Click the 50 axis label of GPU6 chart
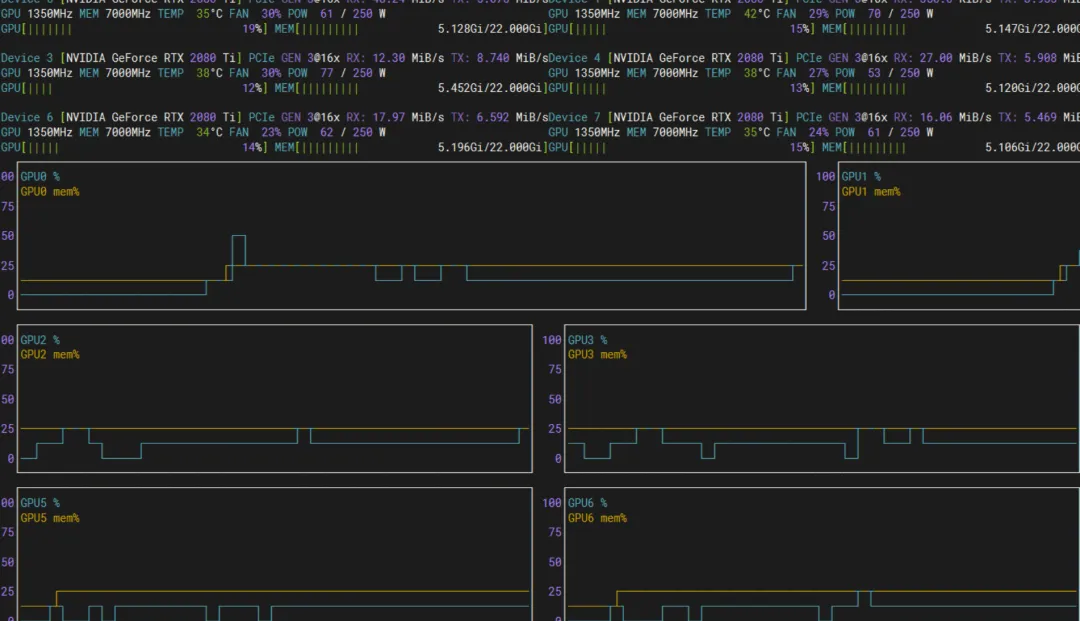Viewport: 1080px width, 621px height. click(x=554, y=562)
